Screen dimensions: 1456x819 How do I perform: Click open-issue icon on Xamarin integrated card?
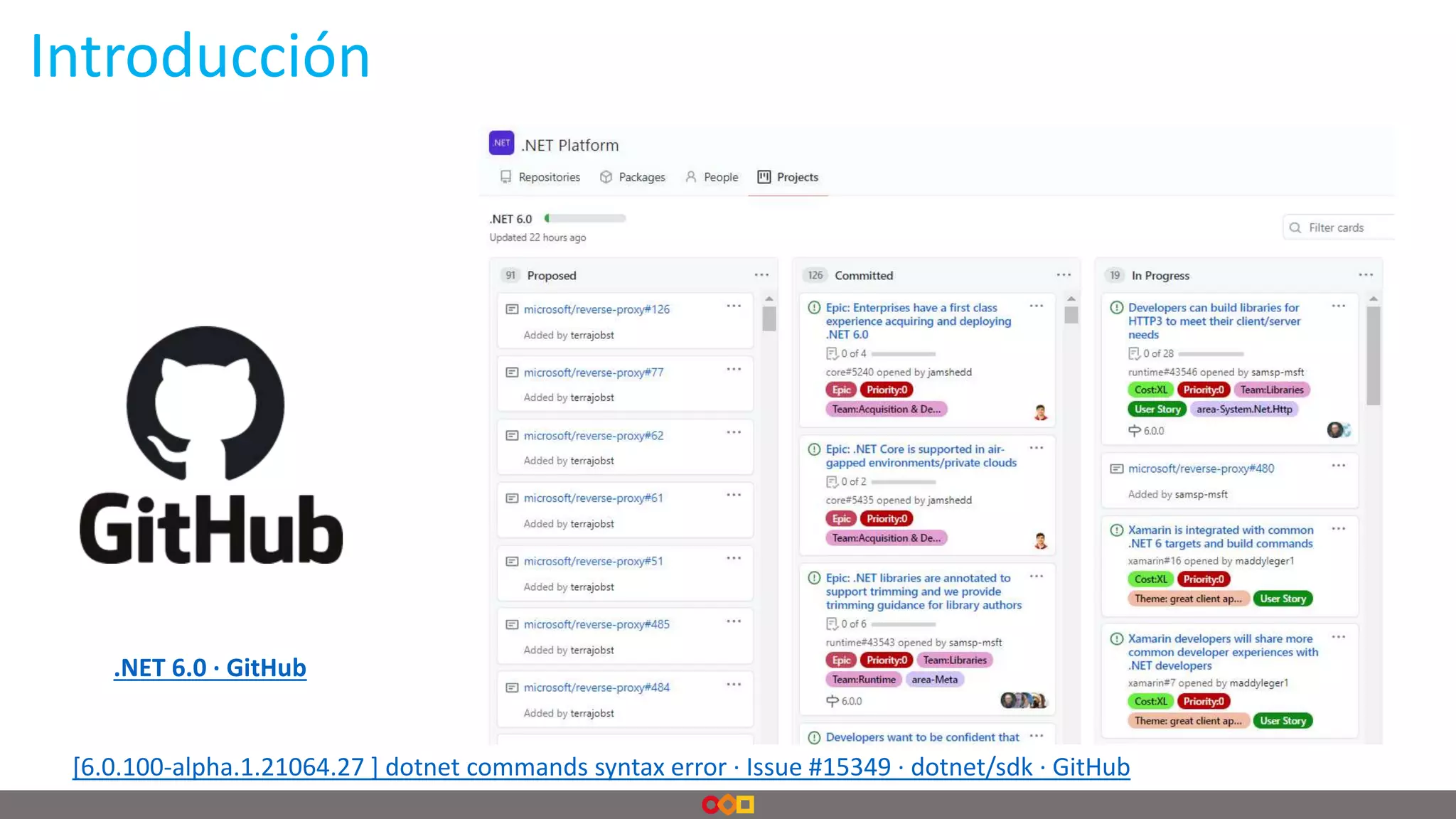[x=1117, y=530]
